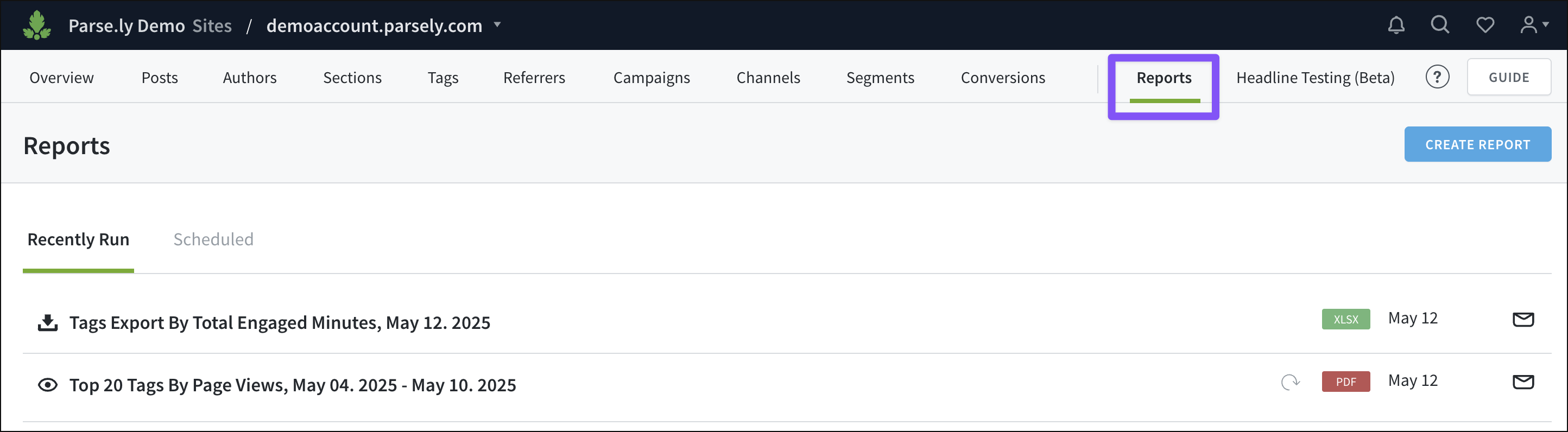
Task: Open the Referrers tab
Action: (x=534, y=78)
